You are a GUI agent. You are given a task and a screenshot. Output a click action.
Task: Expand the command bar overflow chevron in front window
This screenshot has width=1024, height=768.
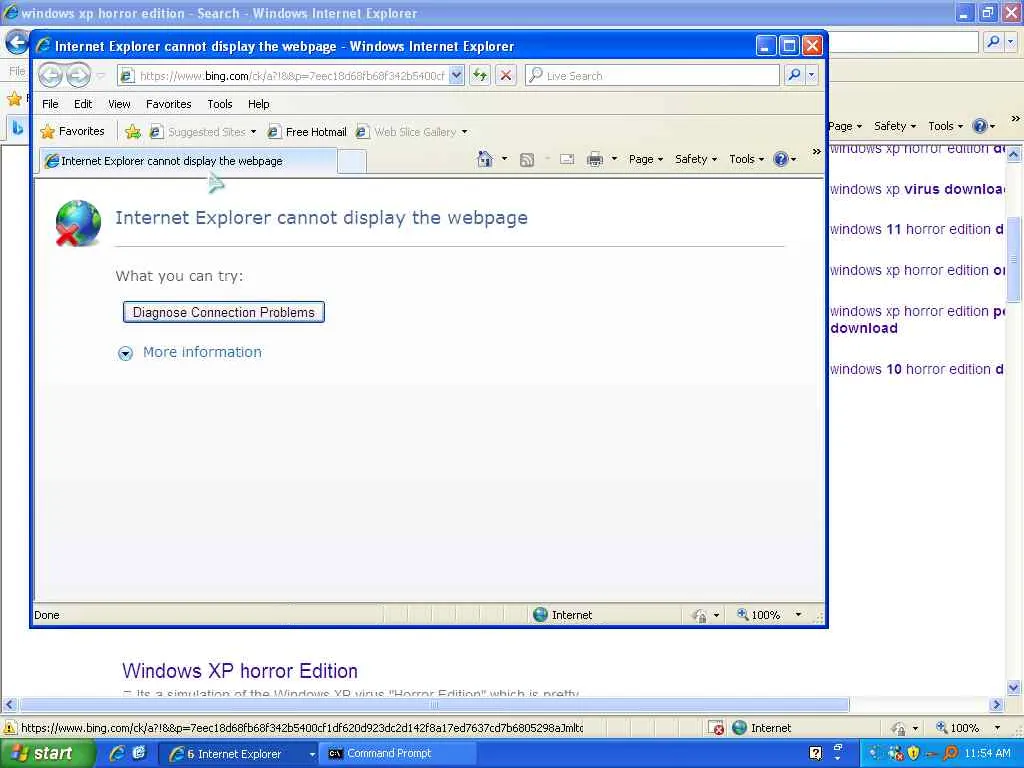816,152
